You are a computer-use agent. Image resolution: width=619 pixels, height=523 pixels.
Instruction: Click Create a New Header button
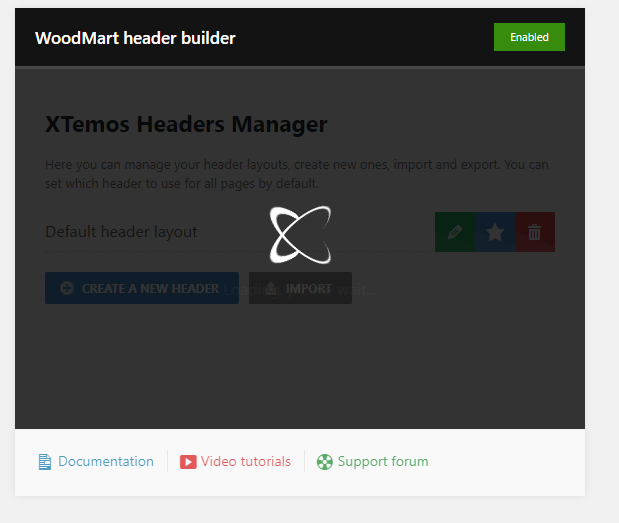point(142,288)
